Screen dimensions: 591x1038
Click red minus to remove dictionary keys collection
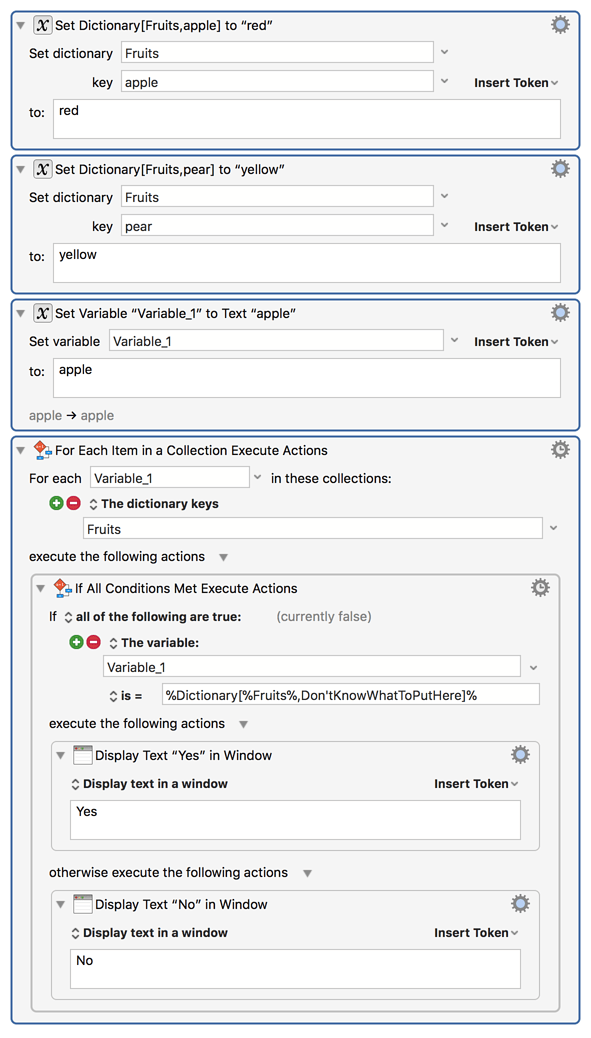tap(73, 503)
